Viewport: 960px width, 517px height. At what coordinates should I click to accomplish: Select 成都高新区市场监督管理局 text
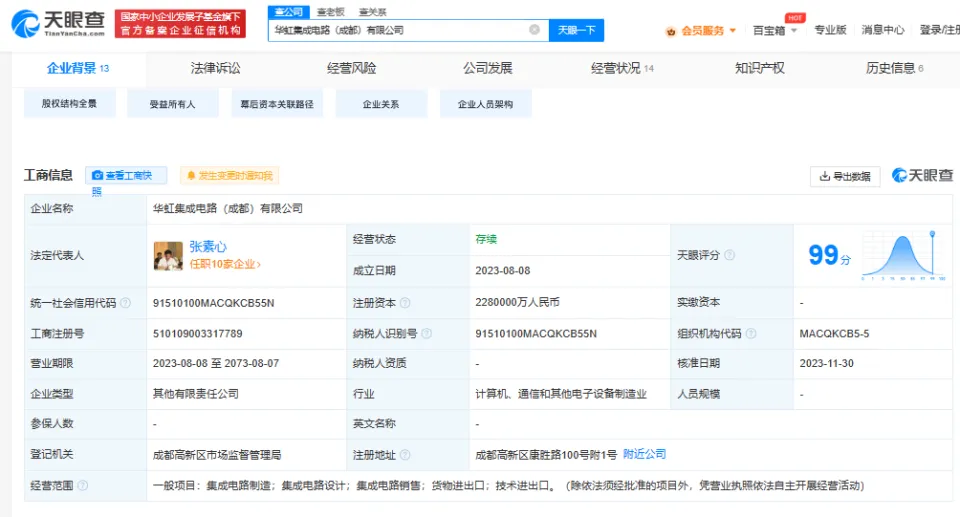point(217,455)
